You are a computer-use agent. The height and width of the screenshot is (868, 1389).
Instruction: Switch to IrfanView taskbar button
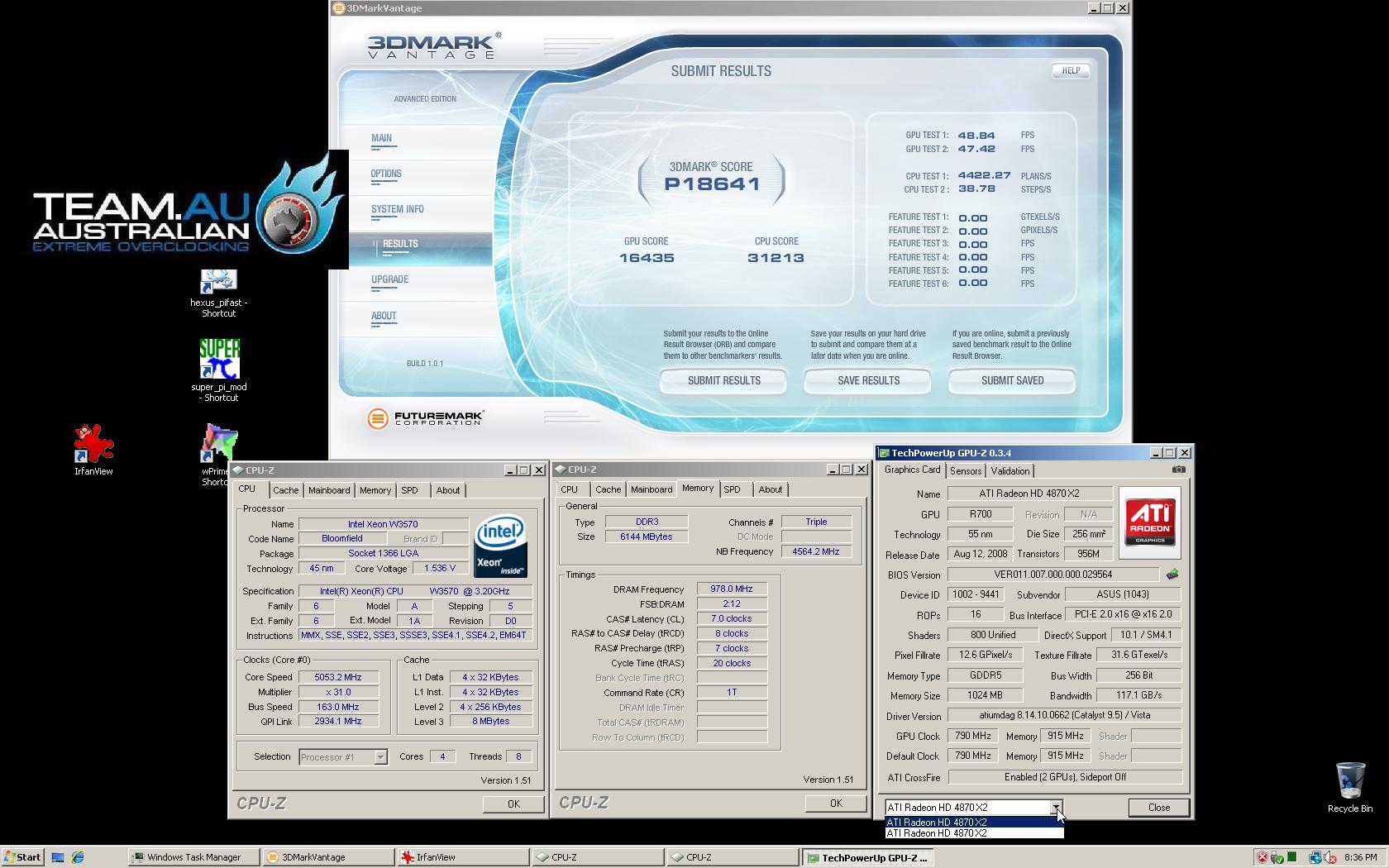click(463, 857)
